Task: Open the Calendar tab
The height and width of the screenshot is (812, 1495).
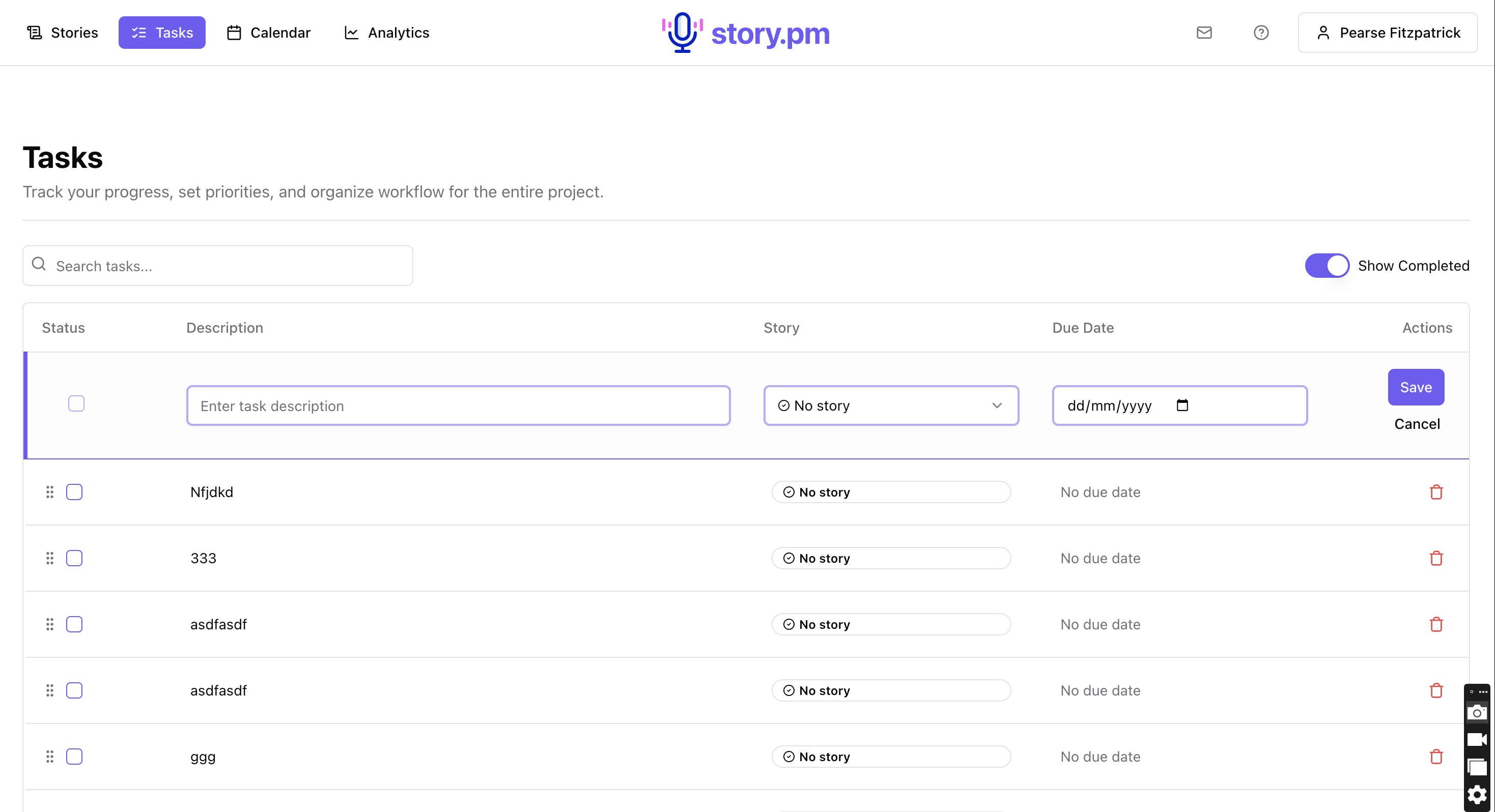Action: [x=269, y=33]
